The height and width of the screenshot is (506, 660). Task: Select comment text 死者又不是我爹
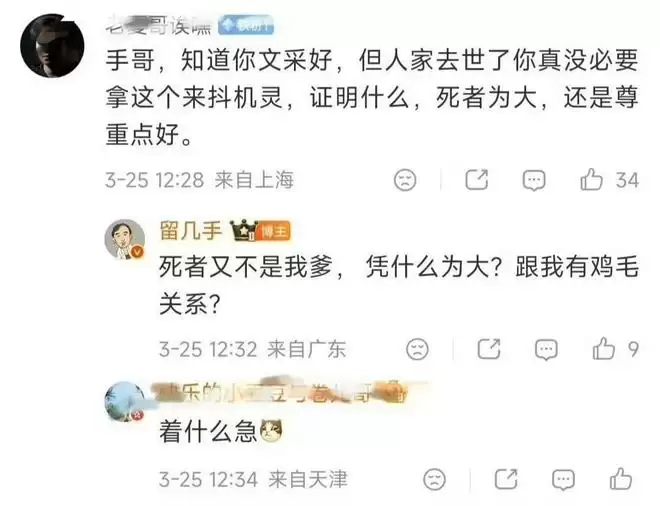(x=246, y=267)
